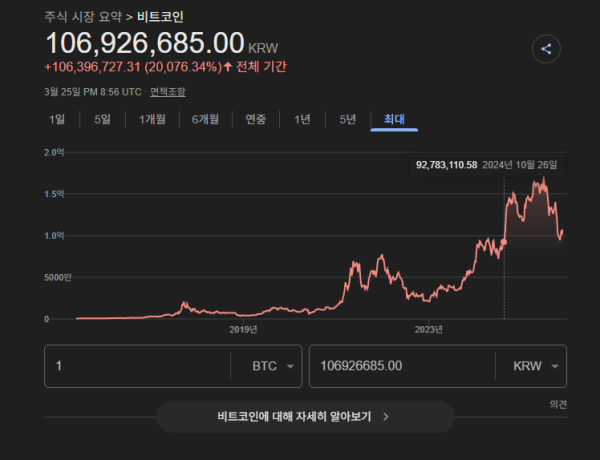Open the 면책조항 disclaimer link
This screenshot has height=460, width=600.
168,91
